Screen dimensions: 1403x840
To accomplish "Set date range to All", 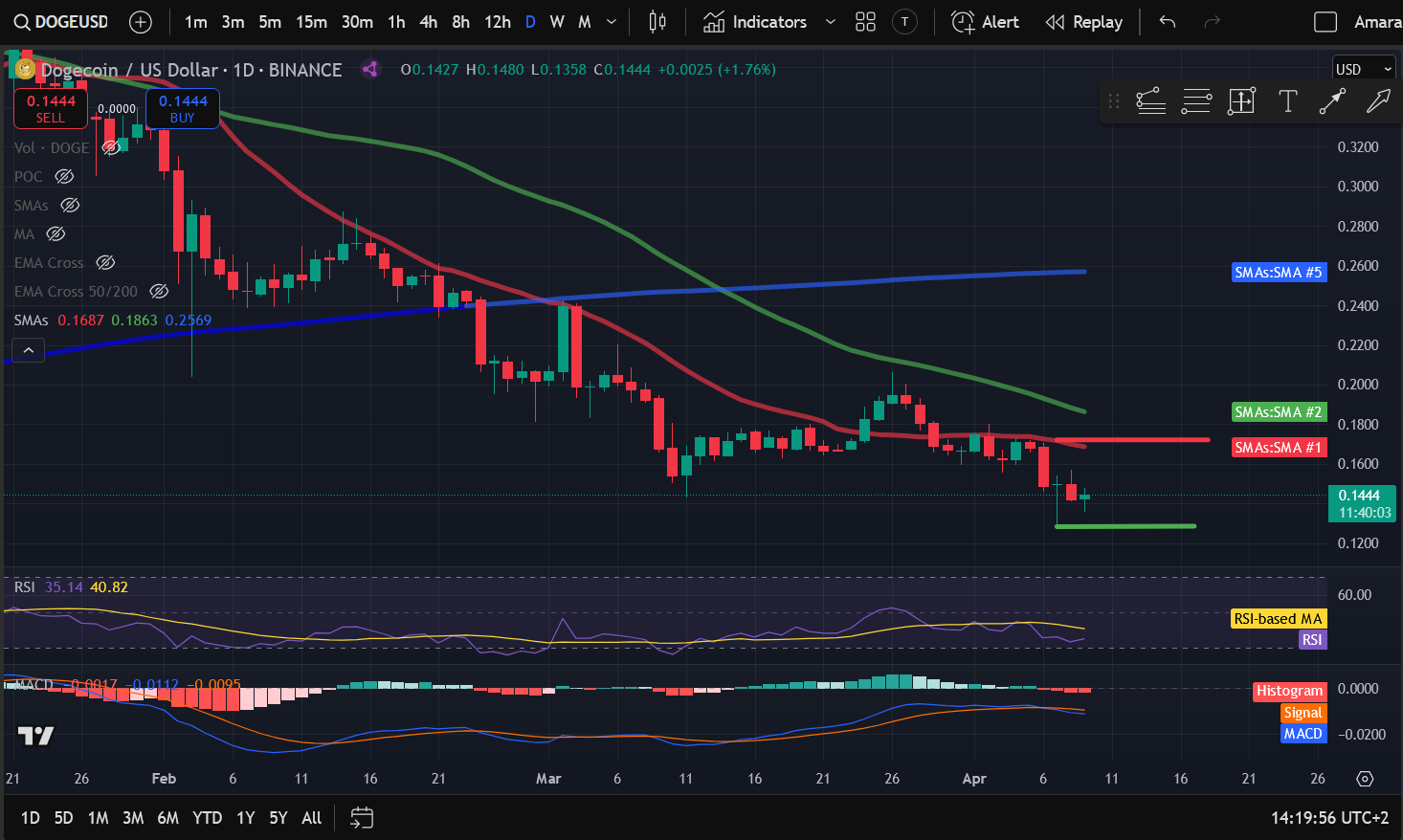I will click(x=311, y=818).
